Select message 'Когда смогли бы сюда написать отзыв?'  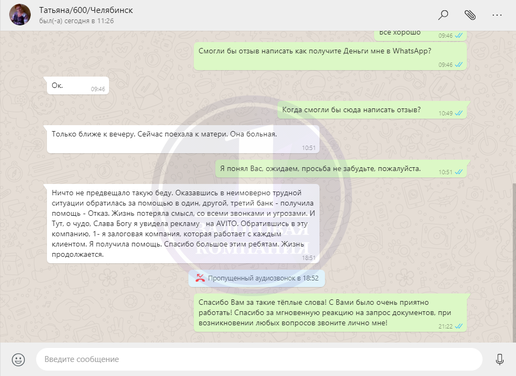[x=372, y=110]
